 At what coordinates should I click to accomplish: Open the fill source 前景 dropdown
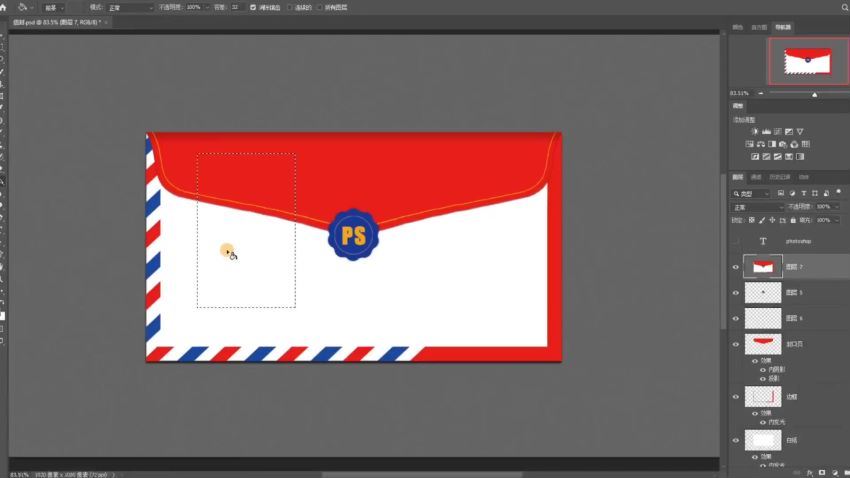click(54, 8)
